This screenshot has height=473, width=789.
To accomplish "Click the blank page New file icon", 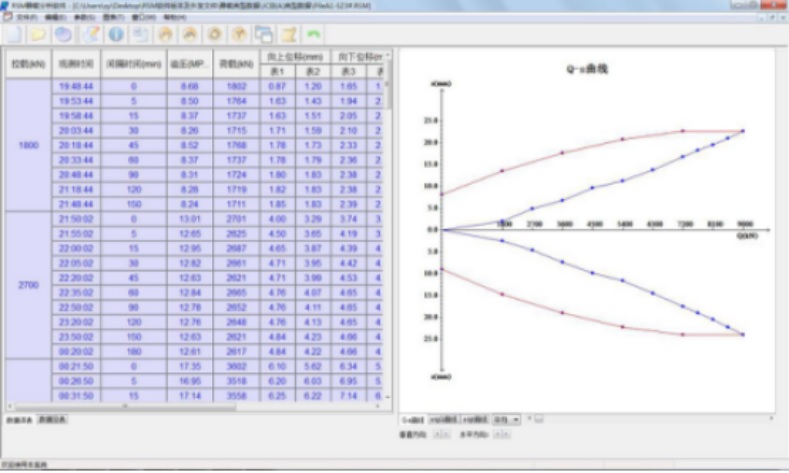I will coord(14,34).
